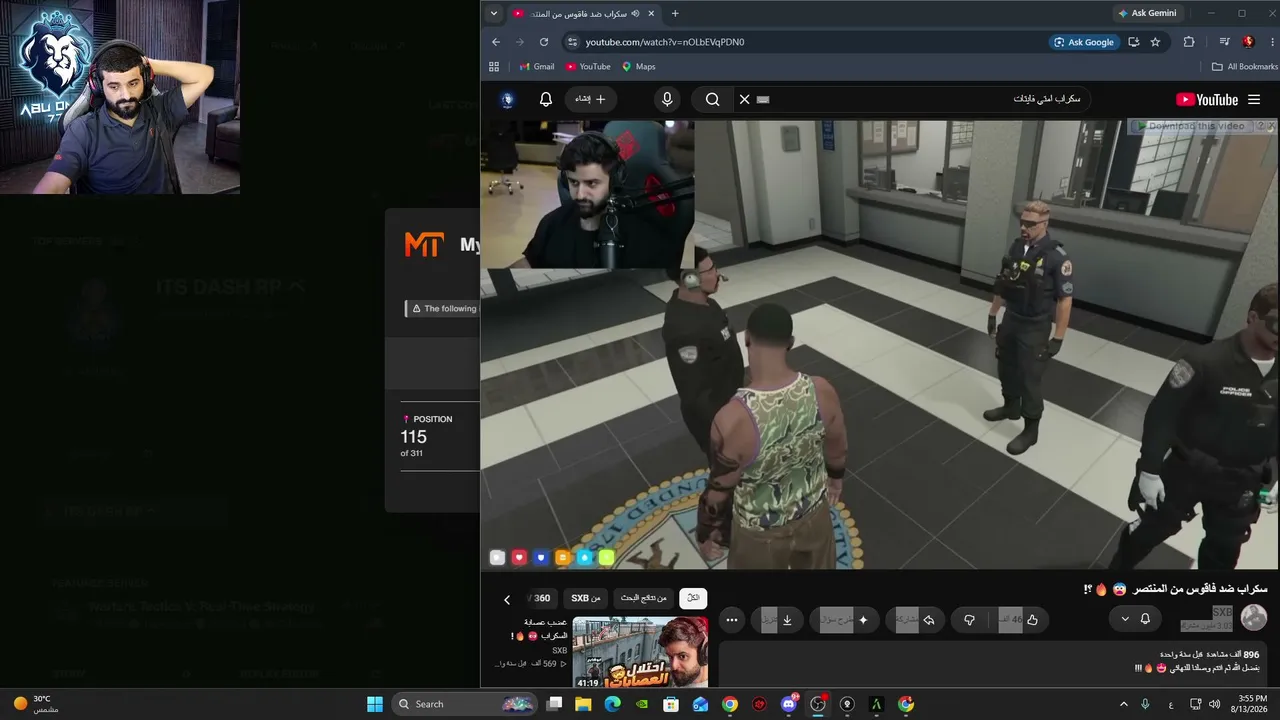
Task: Open recommended video thumbnail 41:19
Action: coord(640,652)
